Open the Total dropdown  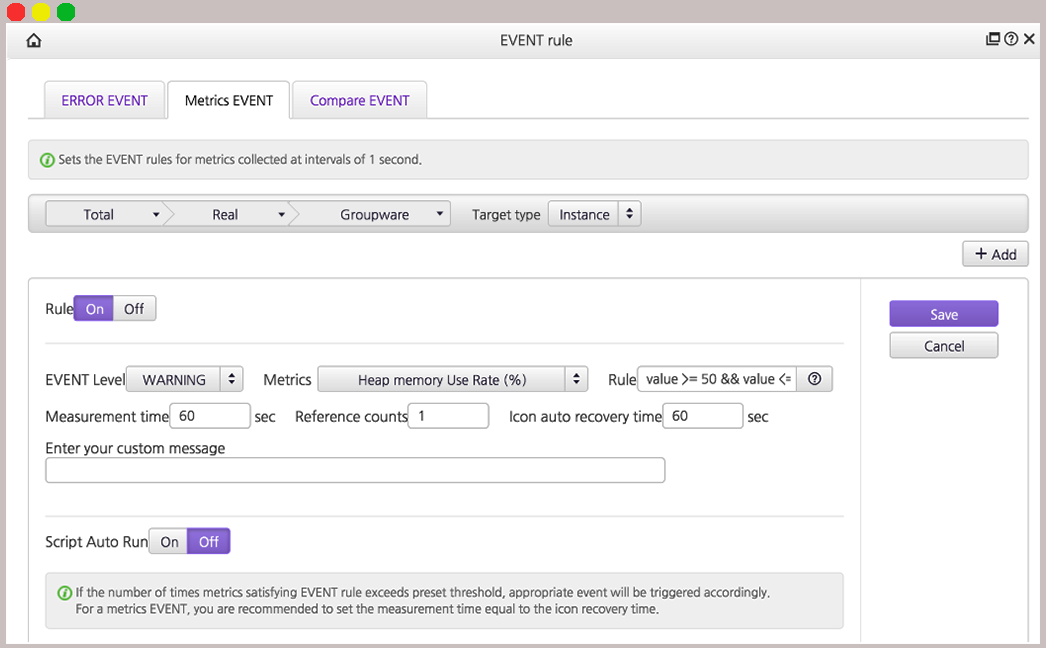tap(105, 215)
